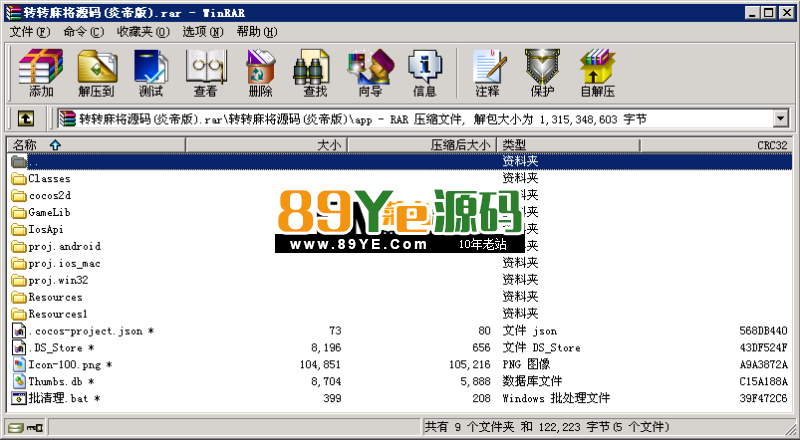The height and width of the screenshot is (440, 800).
Task: Click the 保护 (Protect) toolbar icon
Action: [542, 72]
